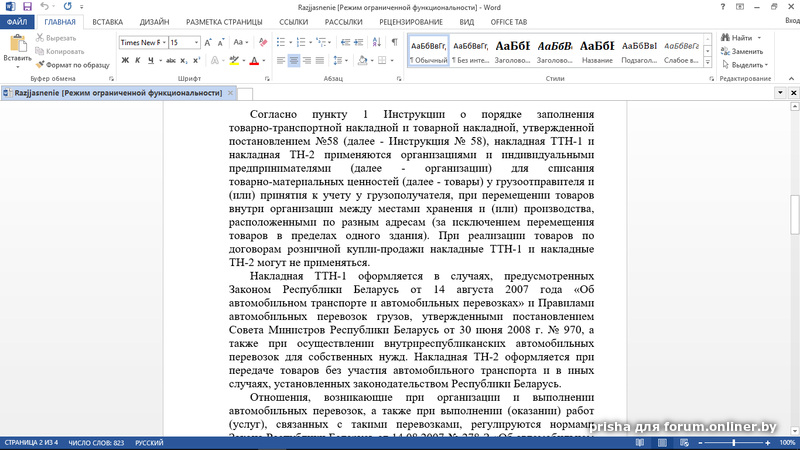
Task: Toggle show paragraph marks (¶)
Action: 394,43
